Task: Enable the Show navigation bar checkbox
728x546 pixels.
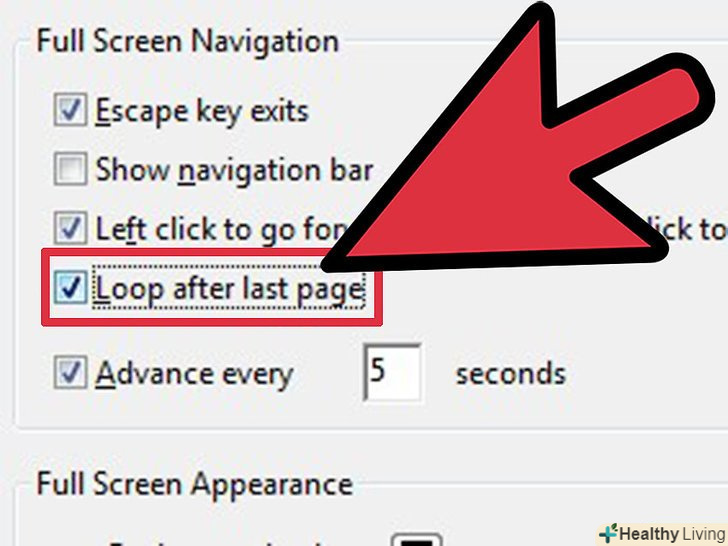Action: click(x=70, y=169)
